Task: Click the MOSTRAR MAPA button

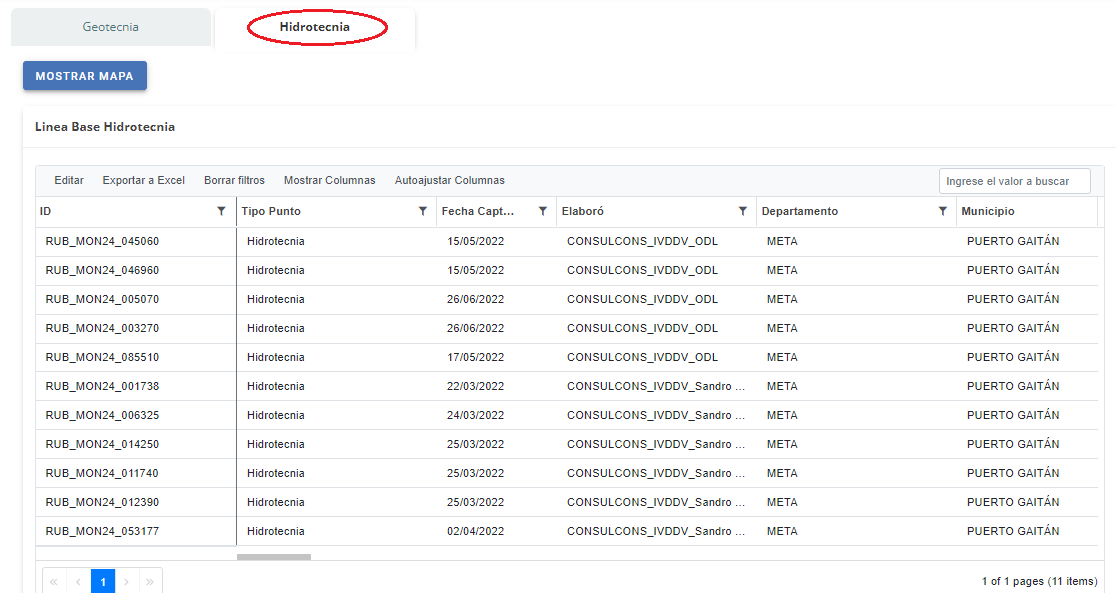Action: 85,76
